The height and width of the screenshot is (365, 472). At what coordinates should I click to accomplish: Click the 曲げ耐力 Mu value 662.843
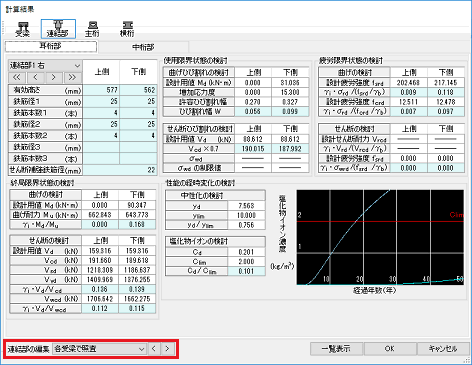click(x=100, y=215)
